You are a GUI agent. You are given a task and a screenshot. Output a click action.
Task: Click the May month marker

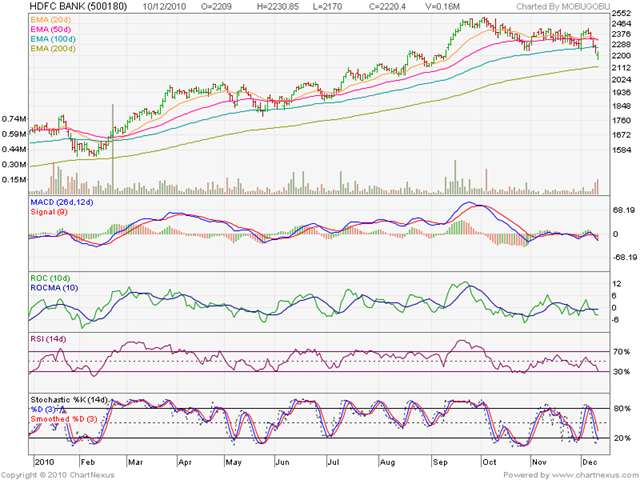point(234,462)
